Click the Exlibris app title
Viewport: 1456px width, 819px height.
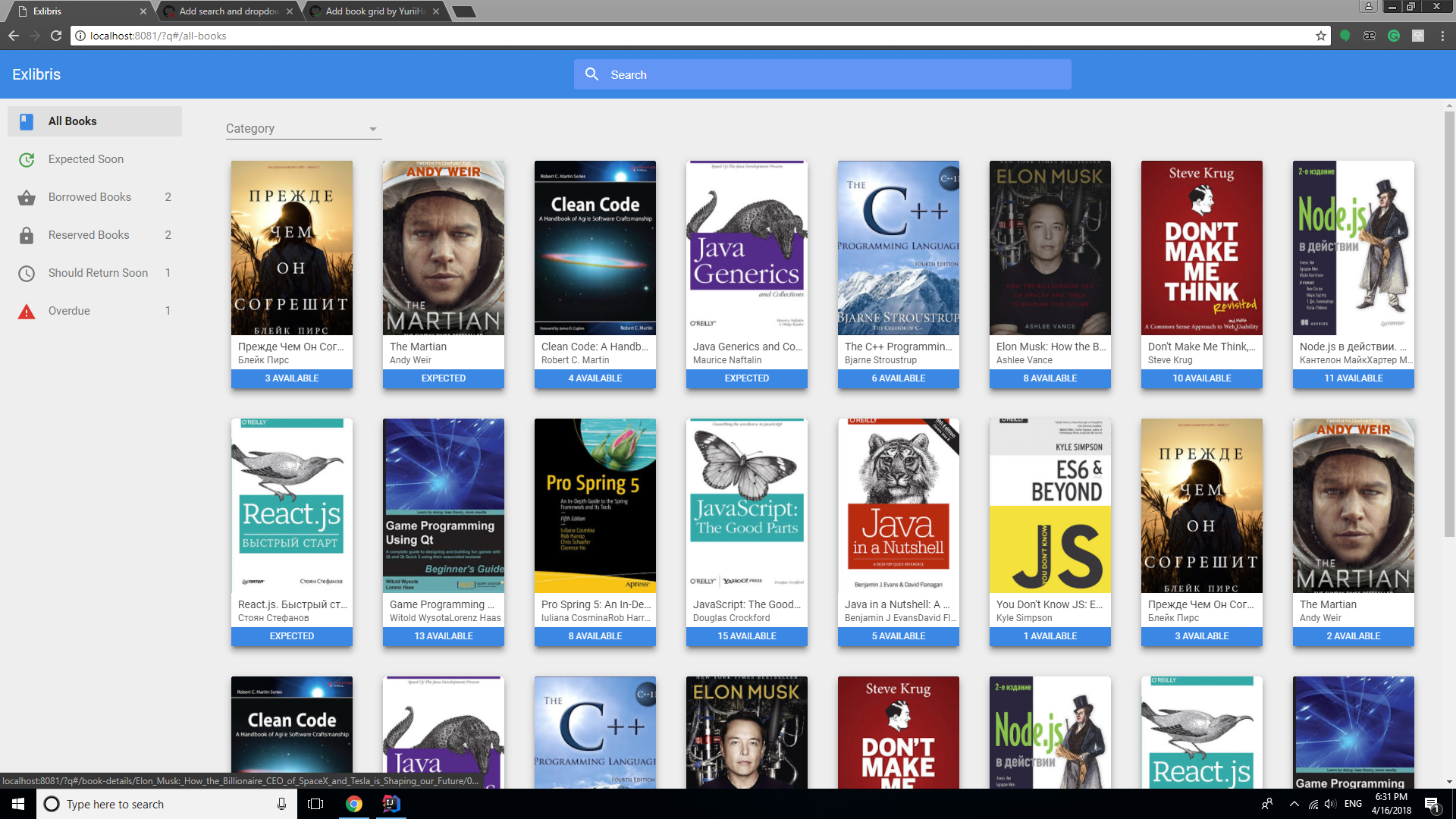(x=36, y=74)
